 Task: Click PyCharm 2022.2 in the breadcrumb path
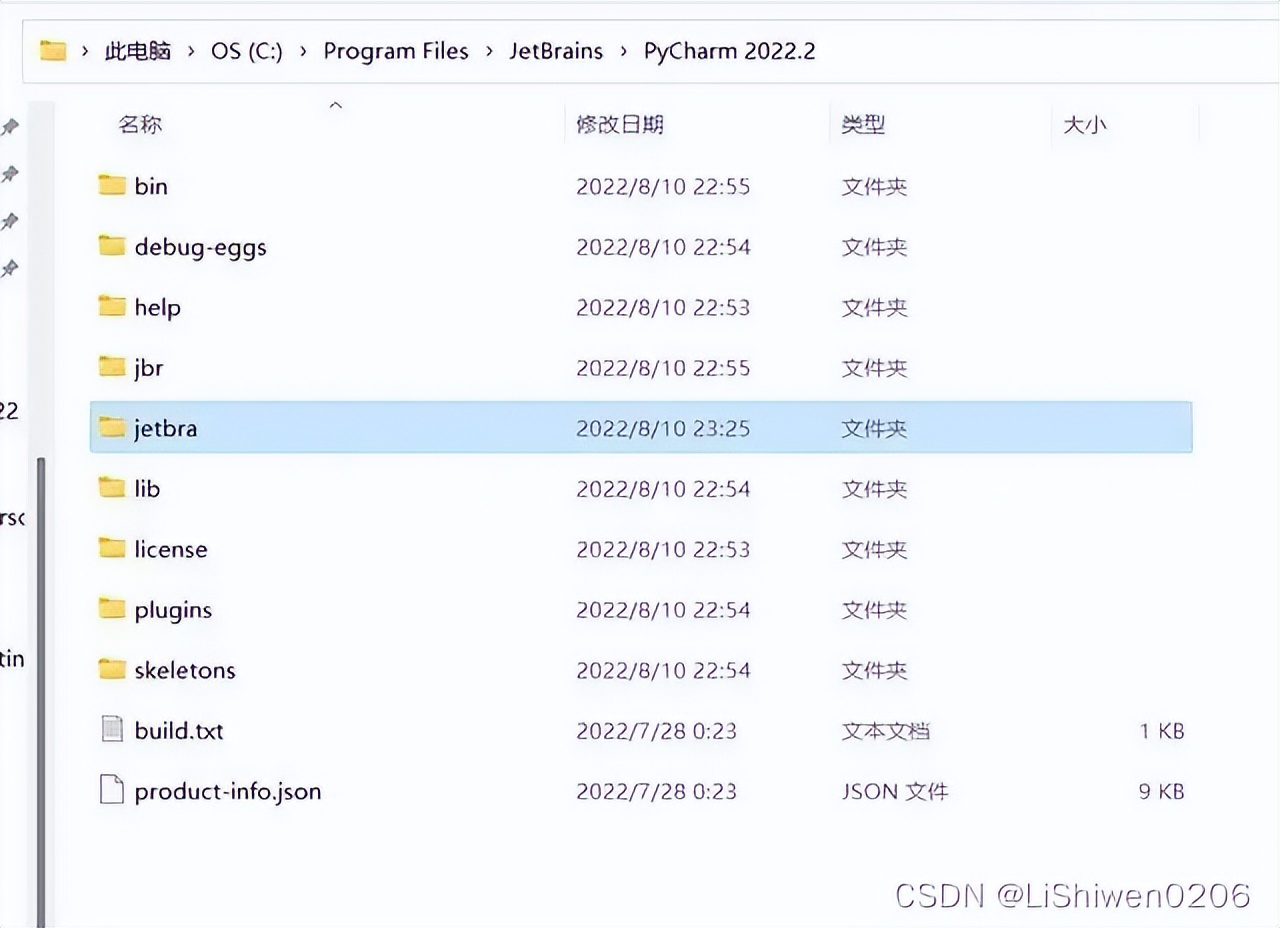coord(730,51)
